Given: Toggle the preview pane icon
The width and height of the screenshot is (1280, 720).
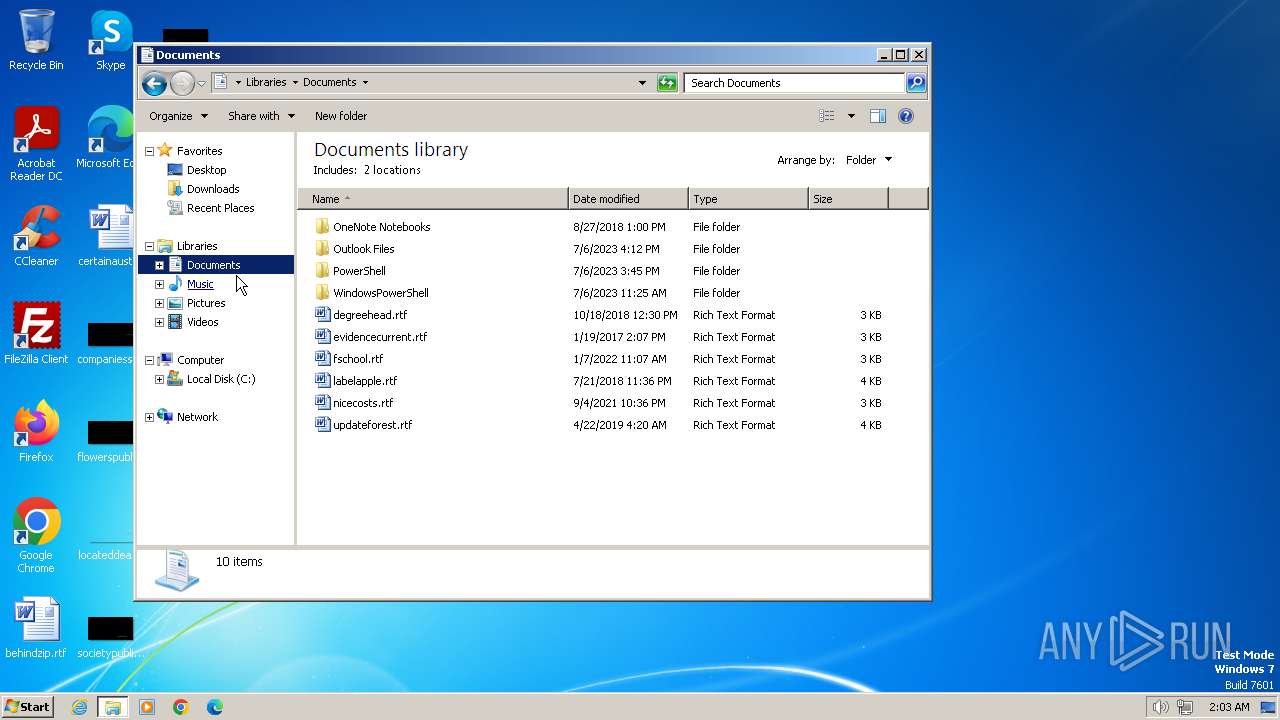Looking at the screenshot, I should click(878, 116).
